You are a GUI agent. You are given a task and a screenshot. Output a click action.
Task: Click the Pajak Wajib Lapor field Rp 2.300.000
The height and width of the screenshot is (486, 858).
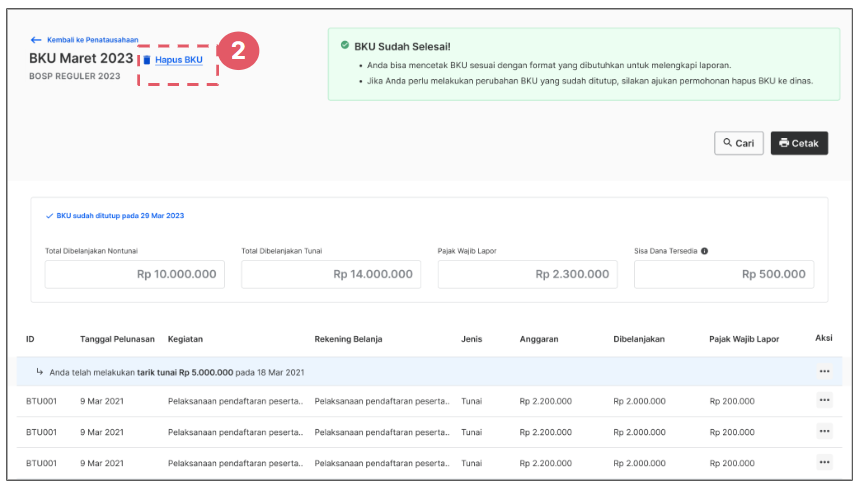click(x=527, y=274)
